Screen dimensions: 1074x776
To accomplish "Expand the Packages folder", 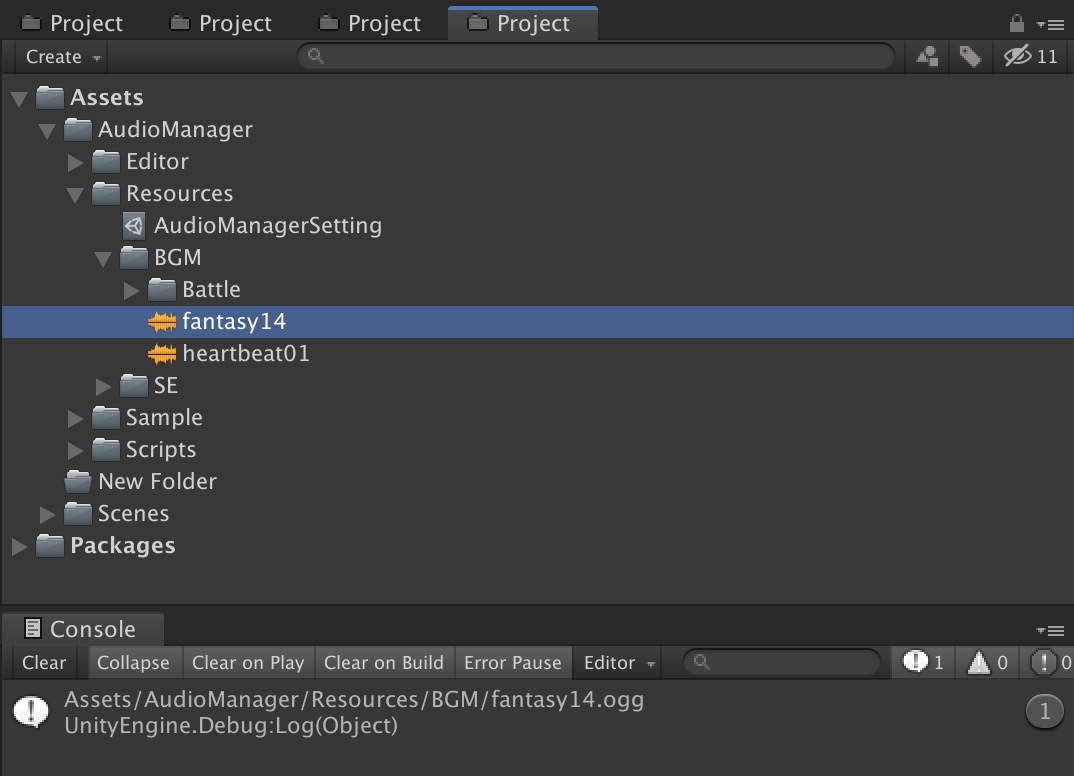I will point(19,546).
